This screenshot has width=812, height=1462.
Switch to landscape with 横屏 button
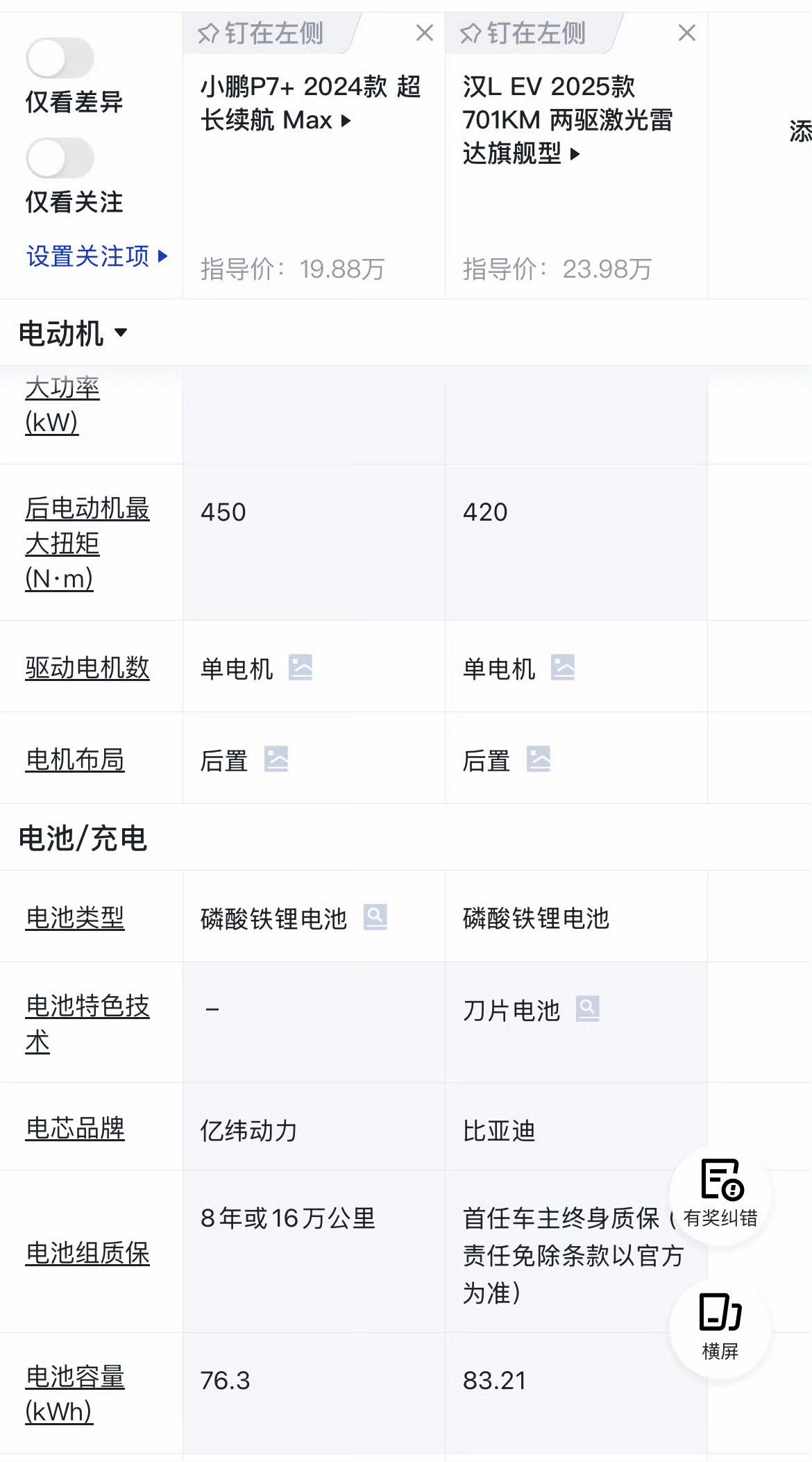tap(720, 1327)
